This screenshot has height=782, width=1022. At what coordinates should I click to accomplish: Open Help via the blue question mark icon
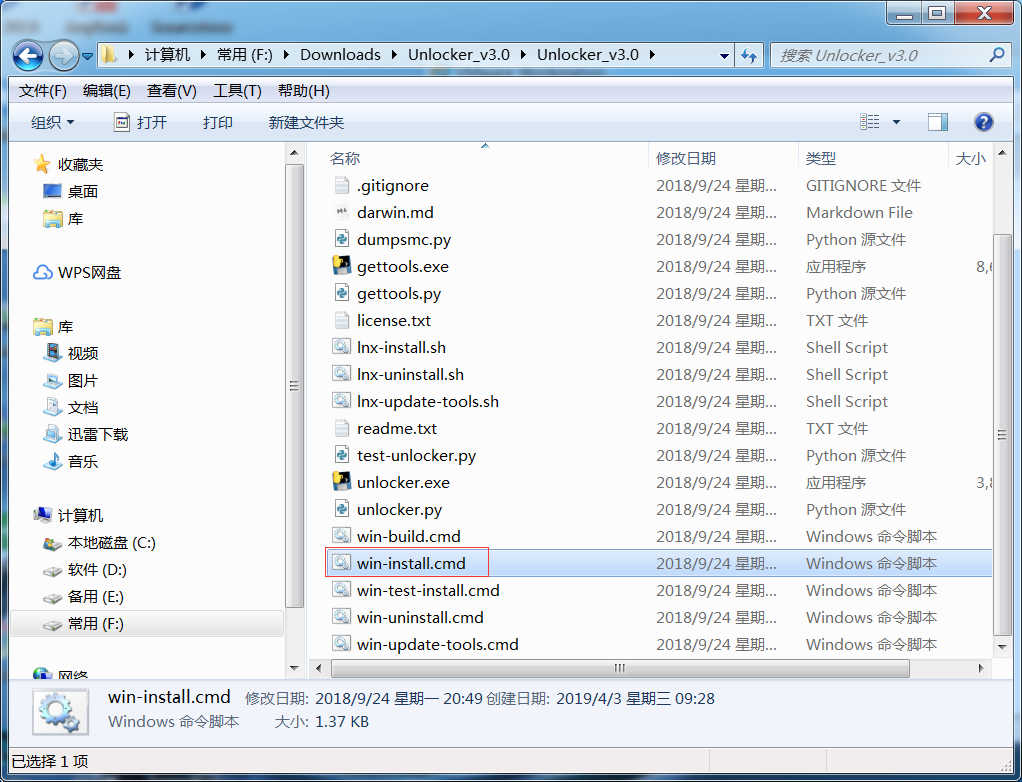coord(984,122)
